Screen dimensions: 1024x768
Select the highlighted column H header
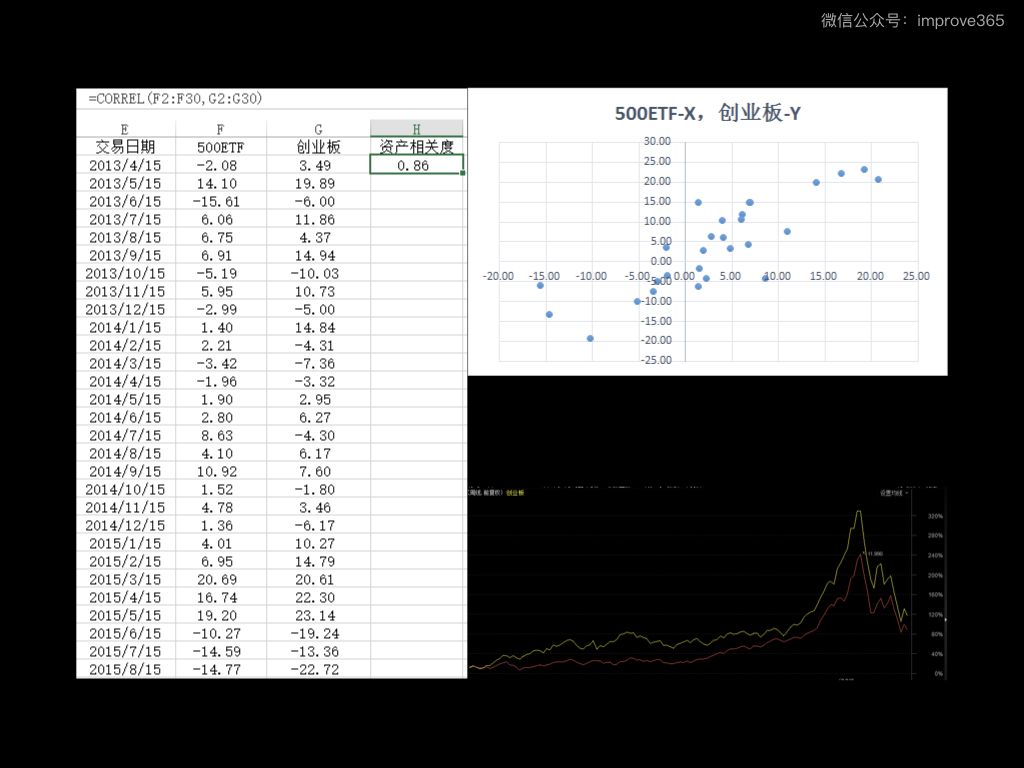[x=416, y=129]
